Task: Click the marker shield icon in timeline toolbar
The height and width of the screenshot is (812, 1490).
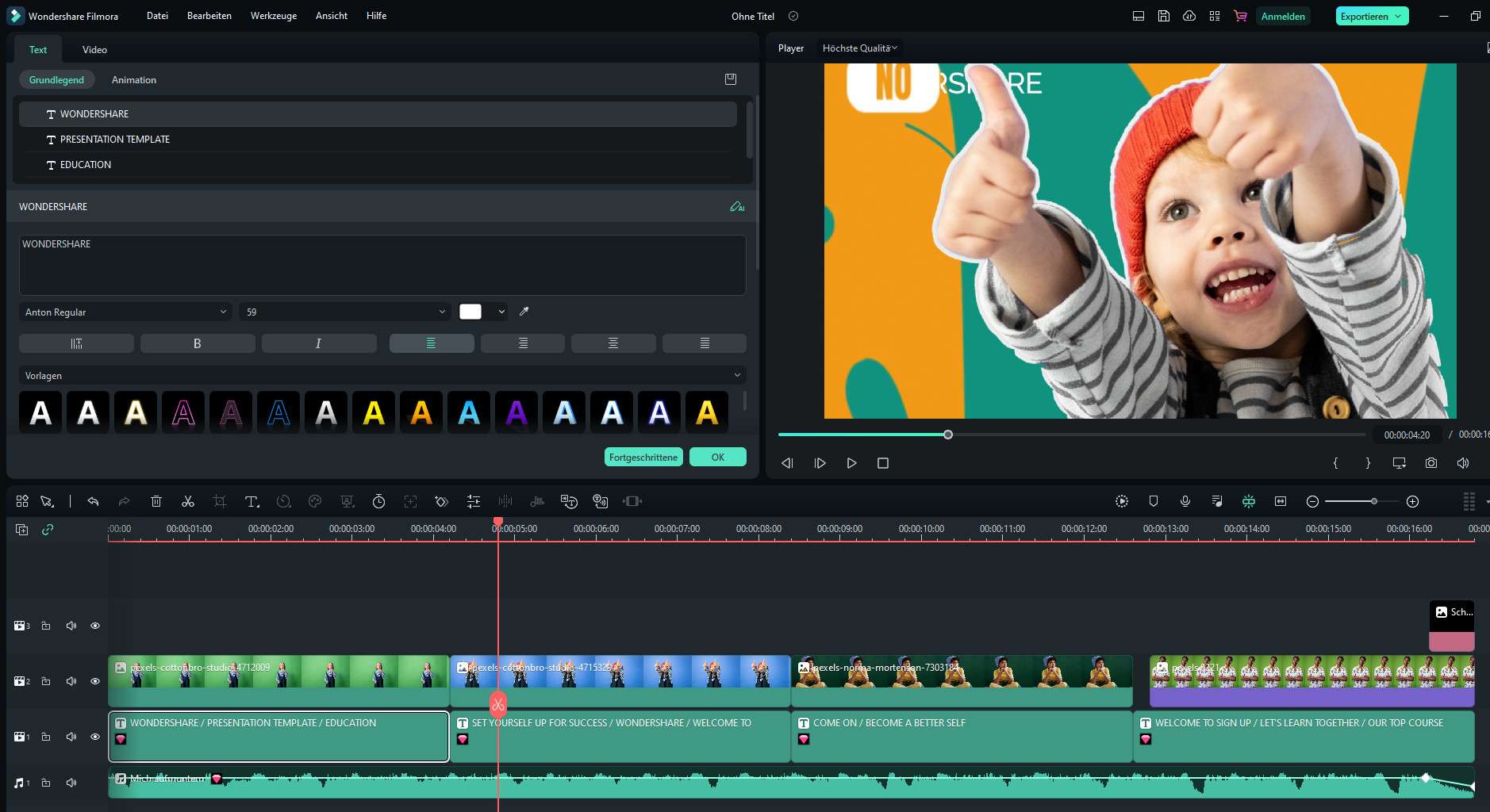Action: coord(1154,501)
